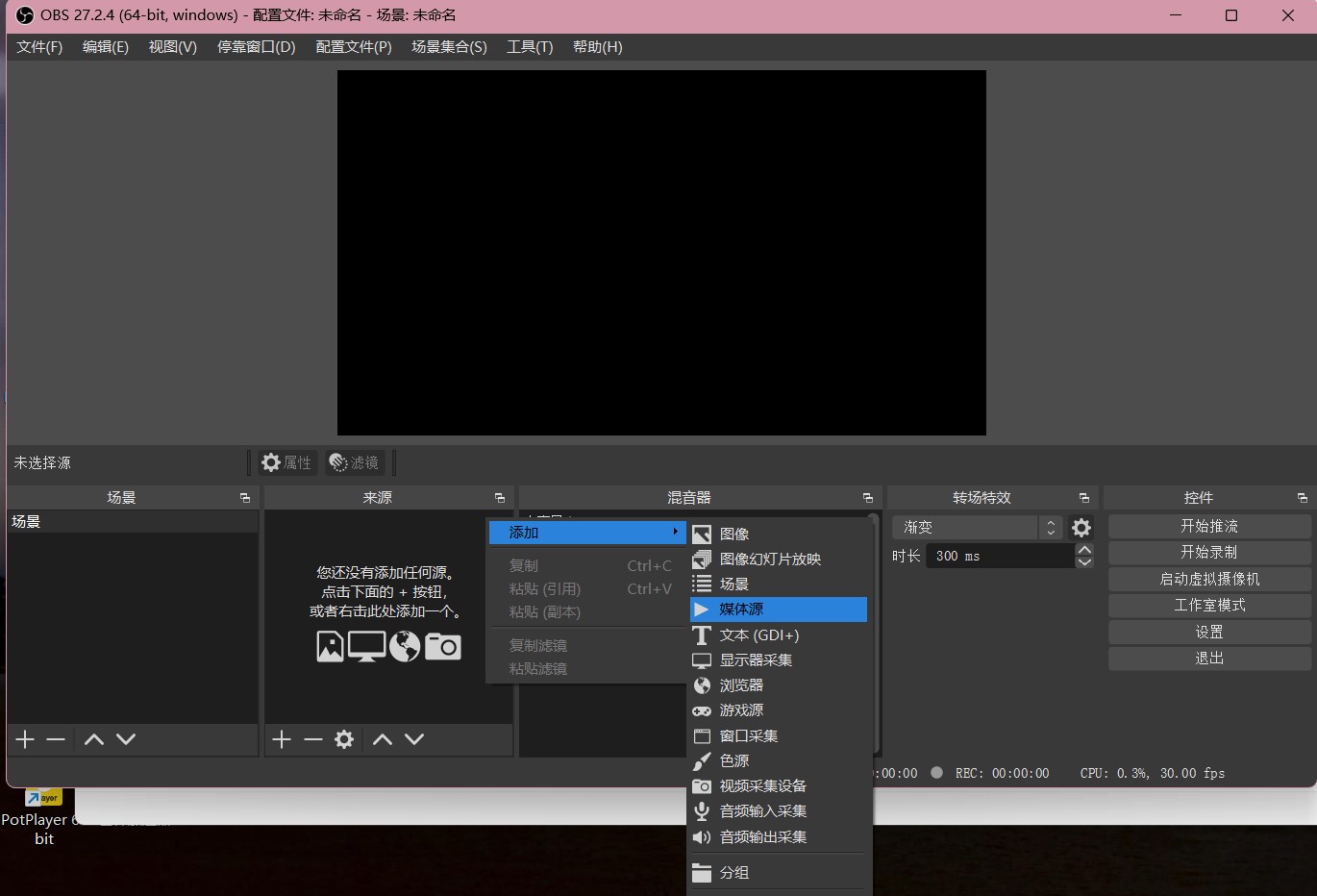The width and height of the screenshot is (1317, 896).
Task: Add a new scene with the plus icon
Action: [23, 739]
